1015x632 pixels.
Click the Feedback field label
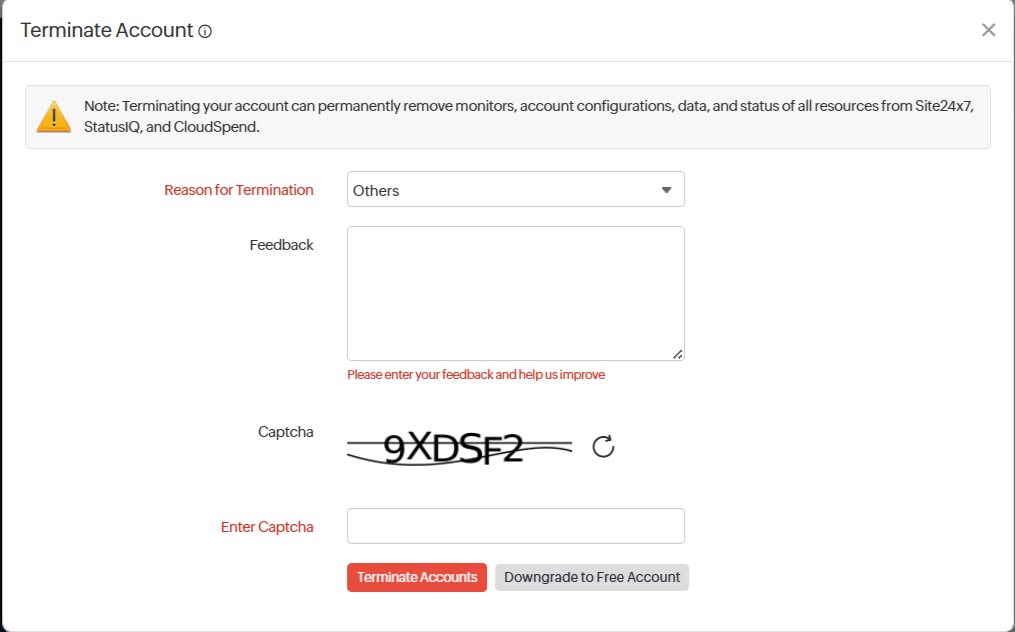point(282,245)
